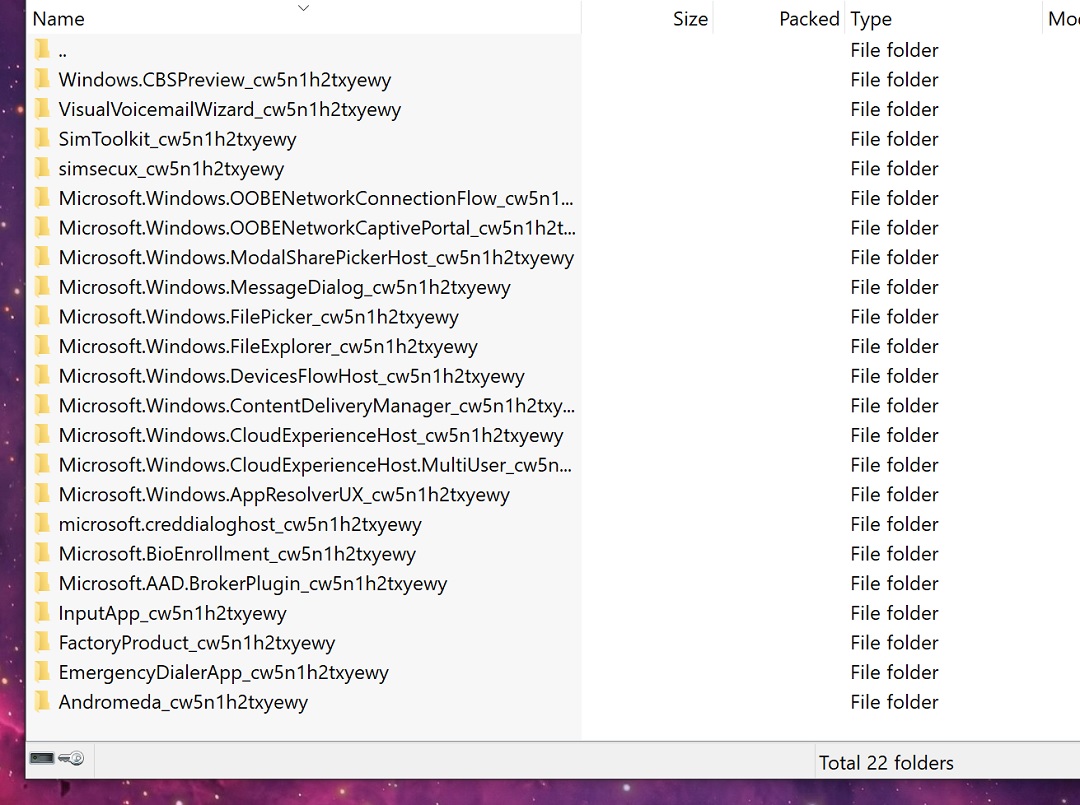Viewport: 1080px width, 805px height.
Task: Select Microsoft.AAD.BrokerPlugin folder name
Action: pos(253,584)
